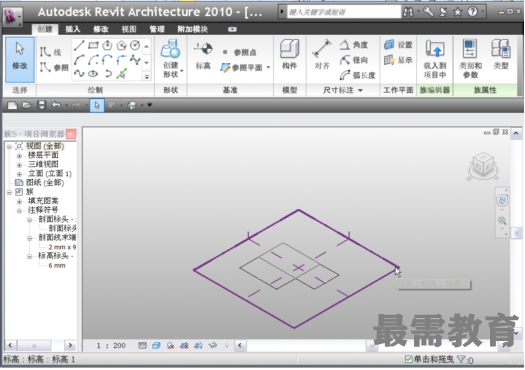The width and height of the screenshot is (525, 370).
Task: Expand the 楼层平面 tree node
Action: 19,156
